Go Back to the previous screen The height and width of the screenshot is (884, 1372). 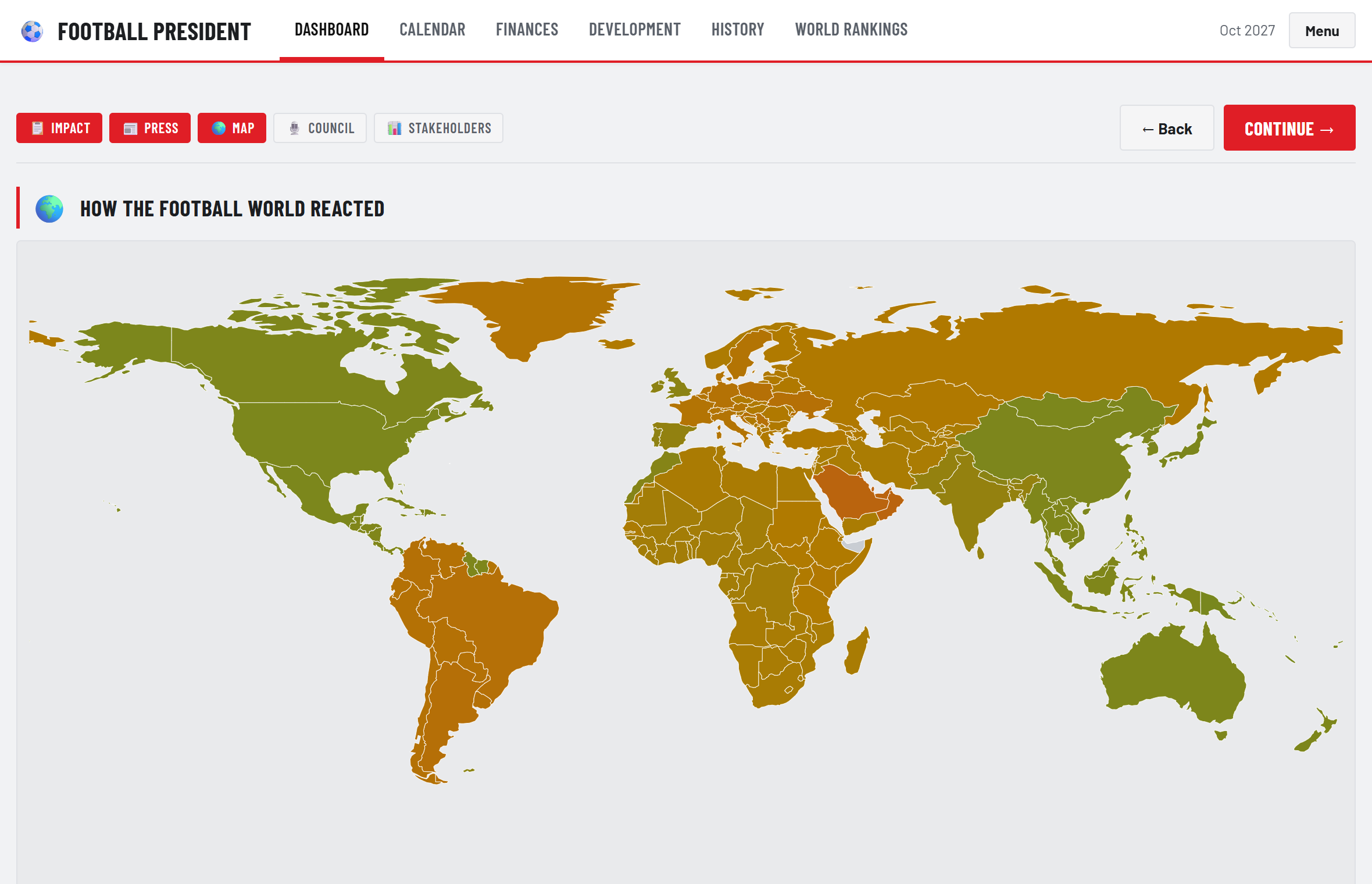tap(1167, 128)
